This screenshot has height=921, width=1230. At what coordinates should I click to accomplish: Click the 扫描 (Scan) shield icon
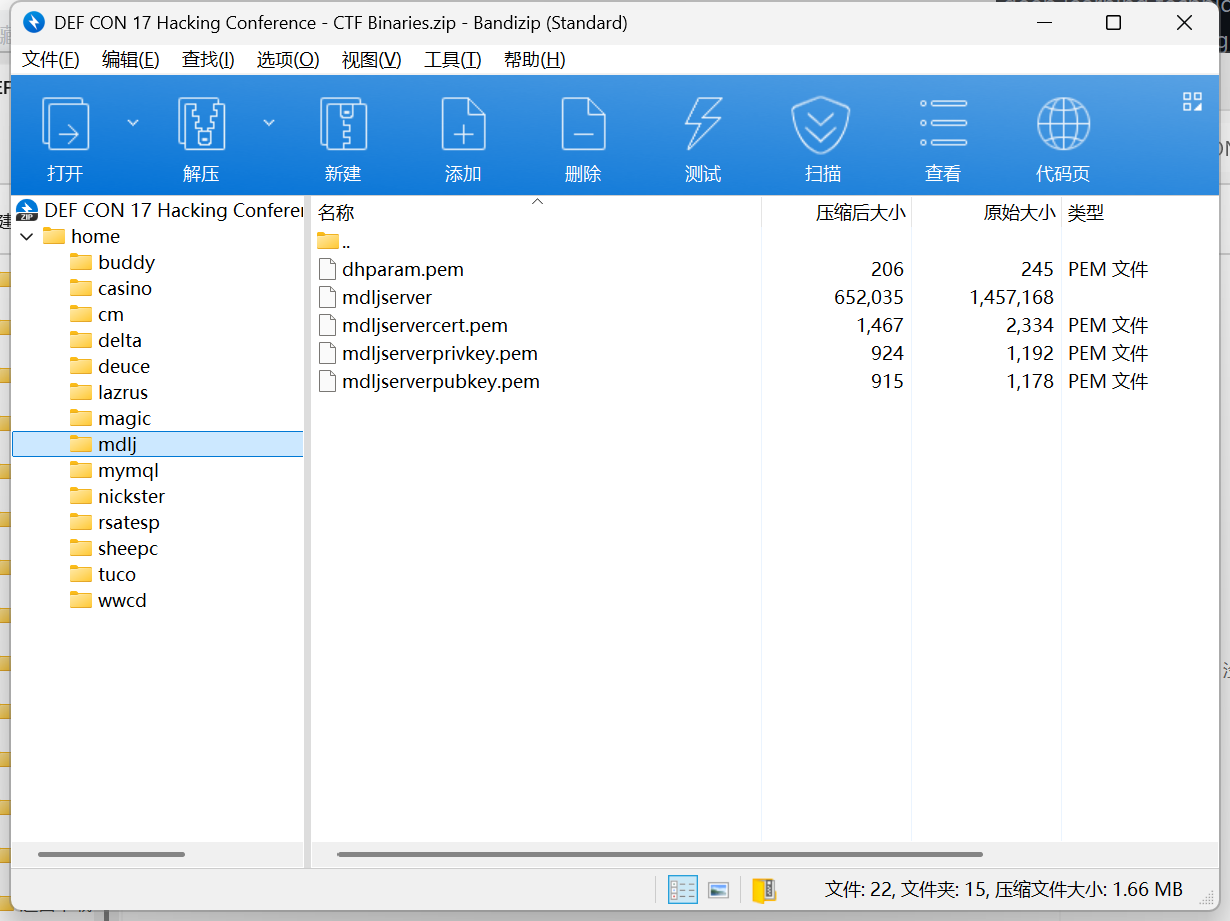tap(822, 125)
